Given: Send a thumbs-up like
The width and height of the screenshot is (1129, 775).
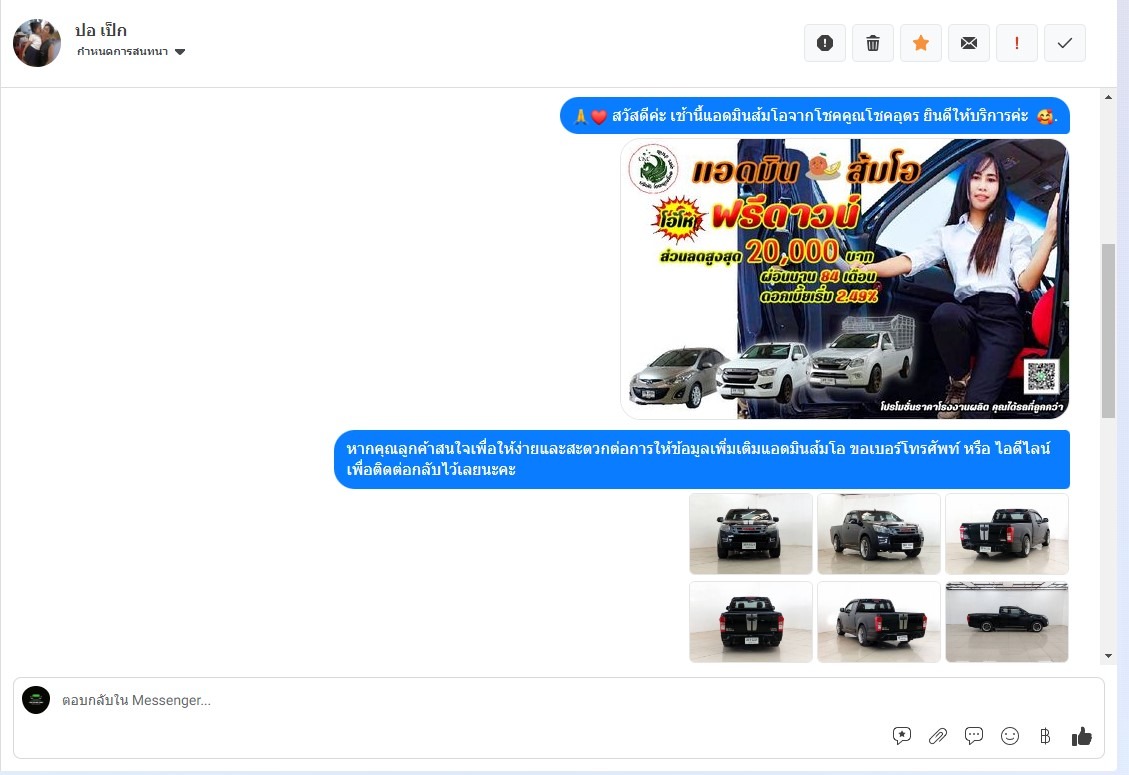Looking at the screenshot, I should click(x=1081, y=736).
